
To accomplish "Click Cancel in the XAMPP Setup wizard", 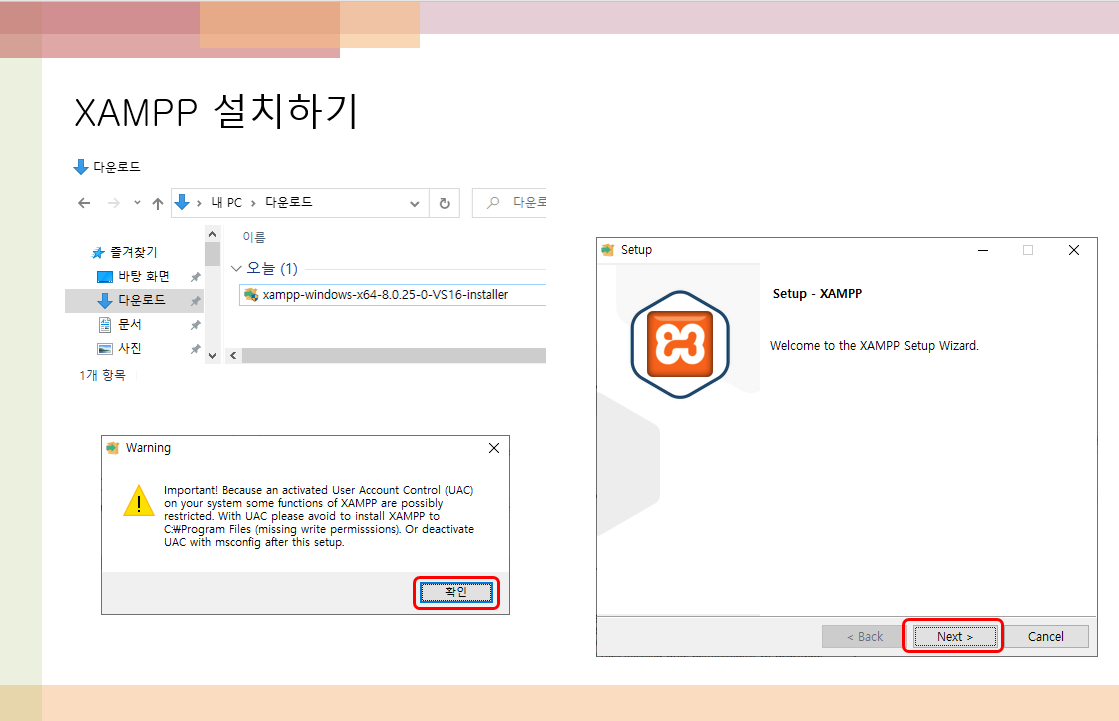I will tap(1045, 636).
